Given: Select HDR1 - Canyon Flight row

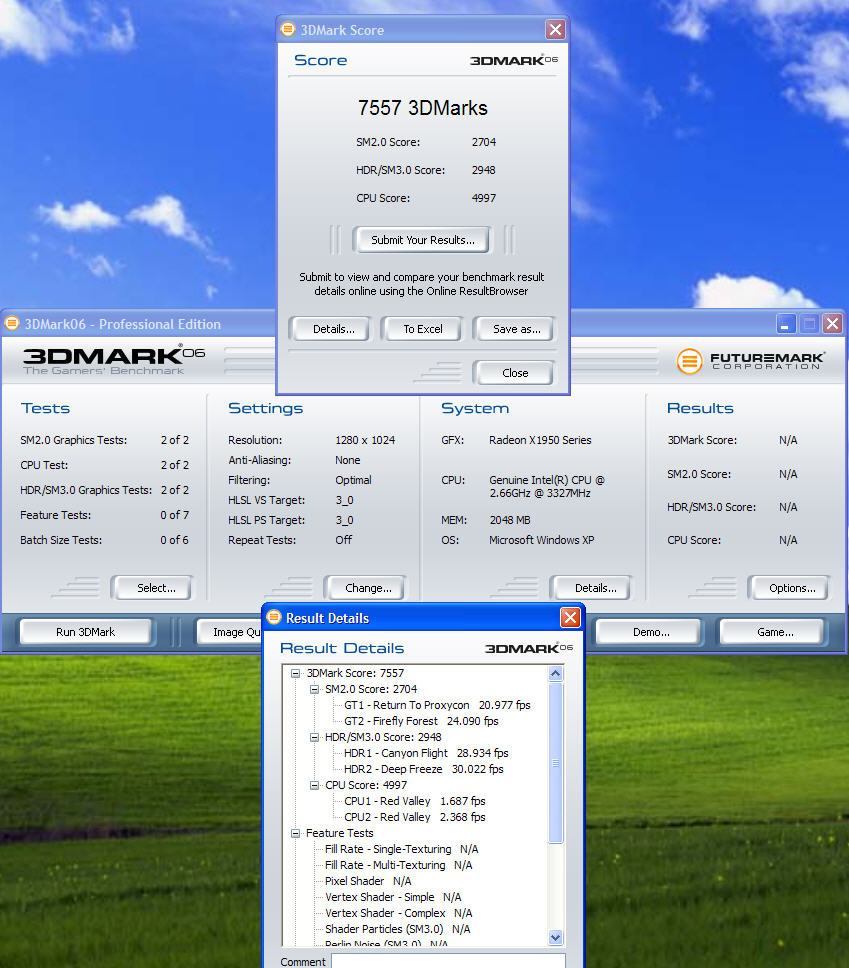Looking at the screenshot, I should point(426,753).
